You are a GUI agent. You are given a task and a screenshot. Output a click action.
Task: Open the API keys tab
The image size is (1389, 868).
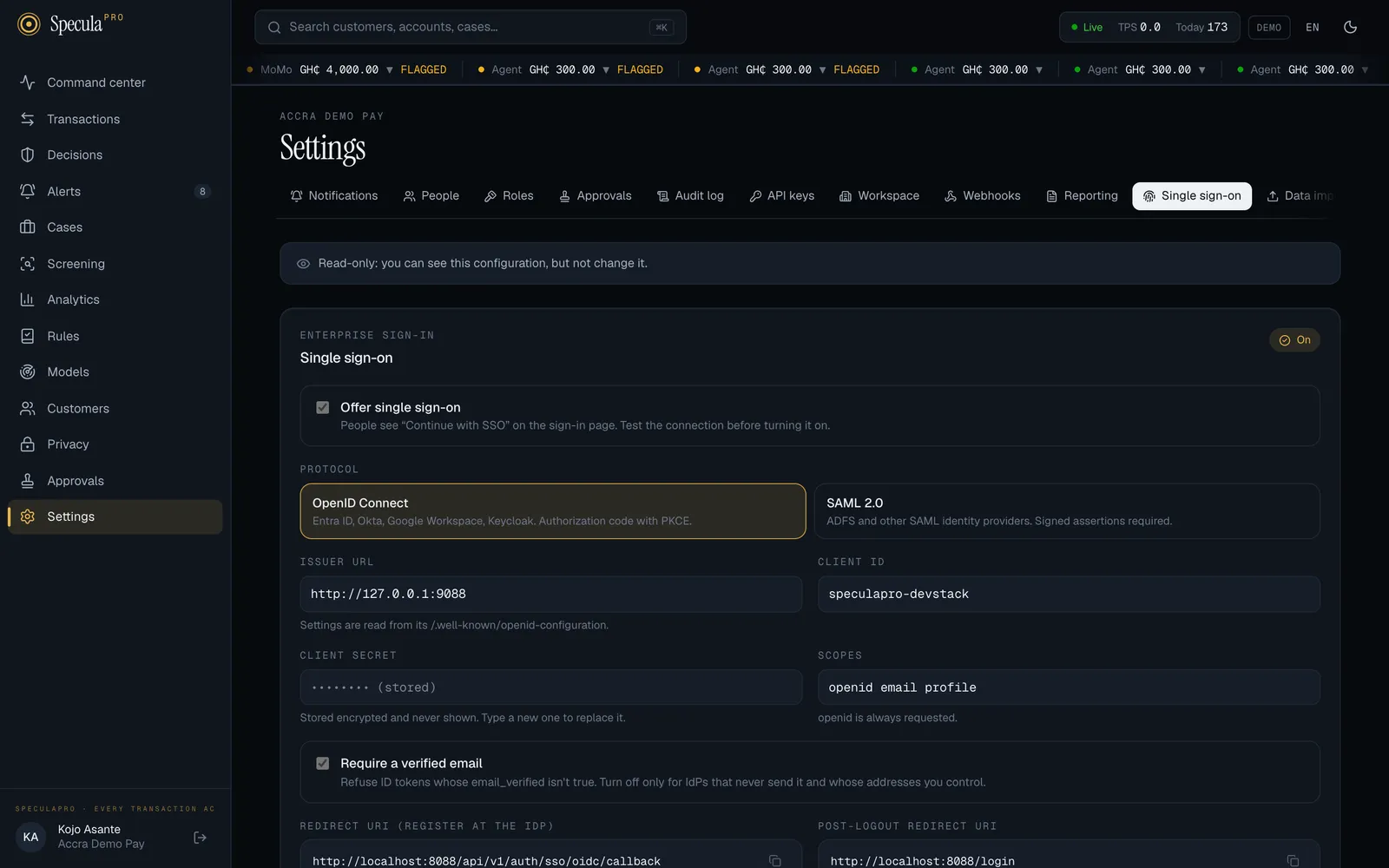tap(782, 196)
